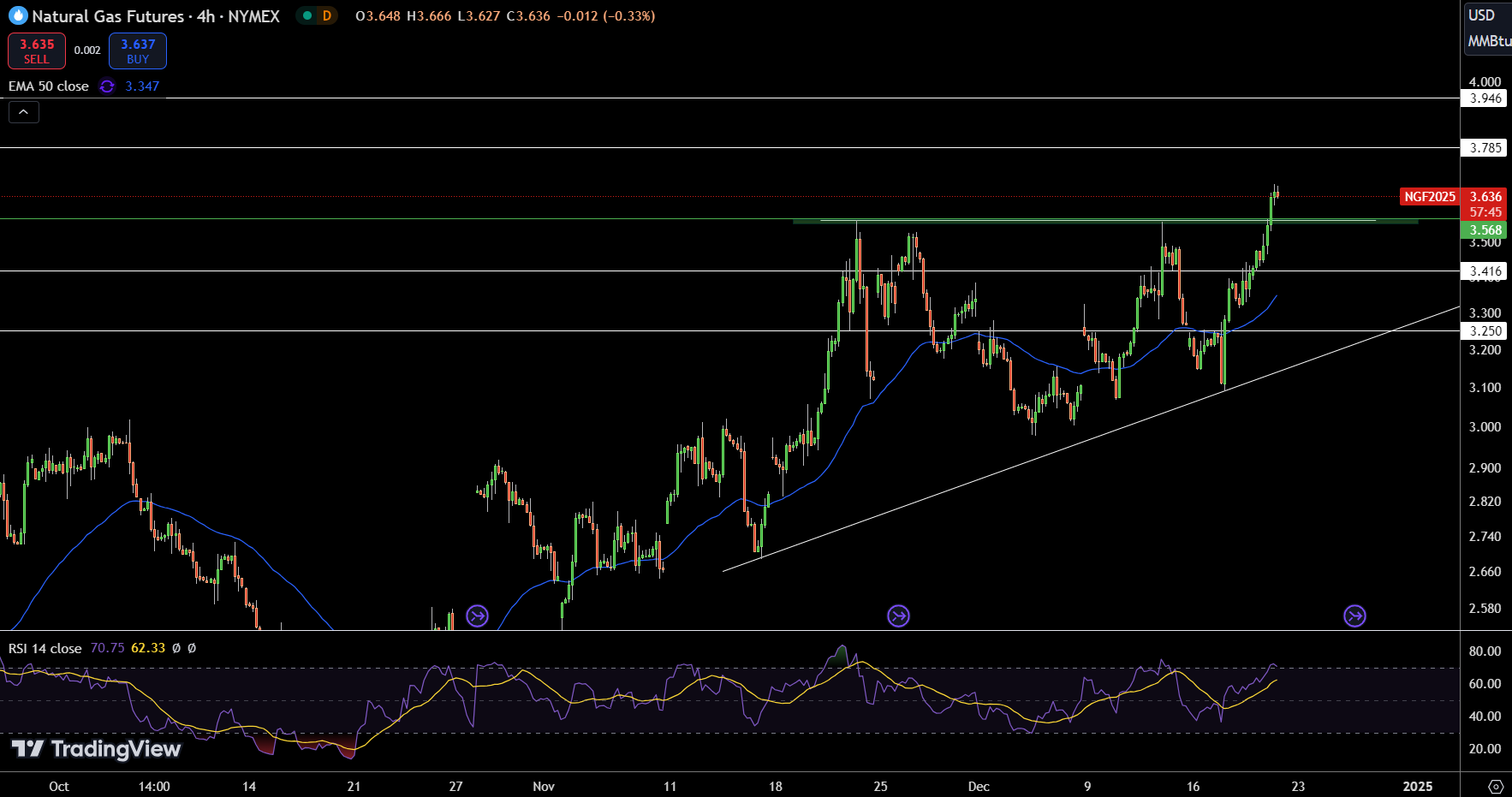Click the 3.416 price level label
Screen dimensions: 1512x797
[1485, 271]
